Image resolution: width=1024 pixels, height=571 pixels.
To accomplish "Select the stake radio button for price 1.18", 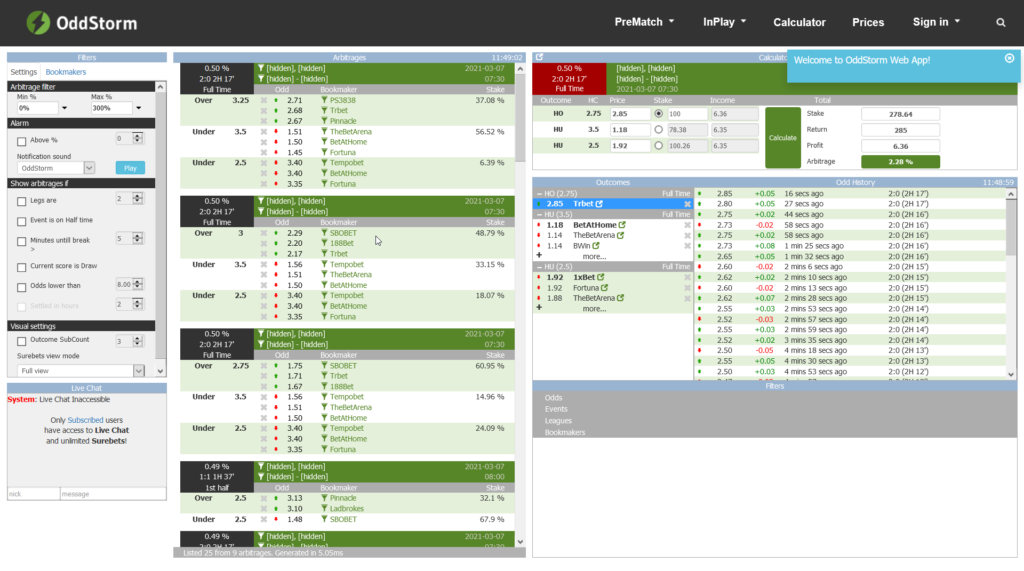I will click(x=657, y=129).
